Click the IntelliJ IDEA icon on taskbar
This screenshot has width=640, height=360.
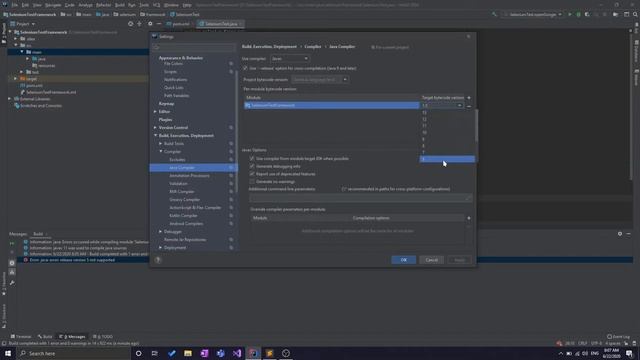coord(253,353)
